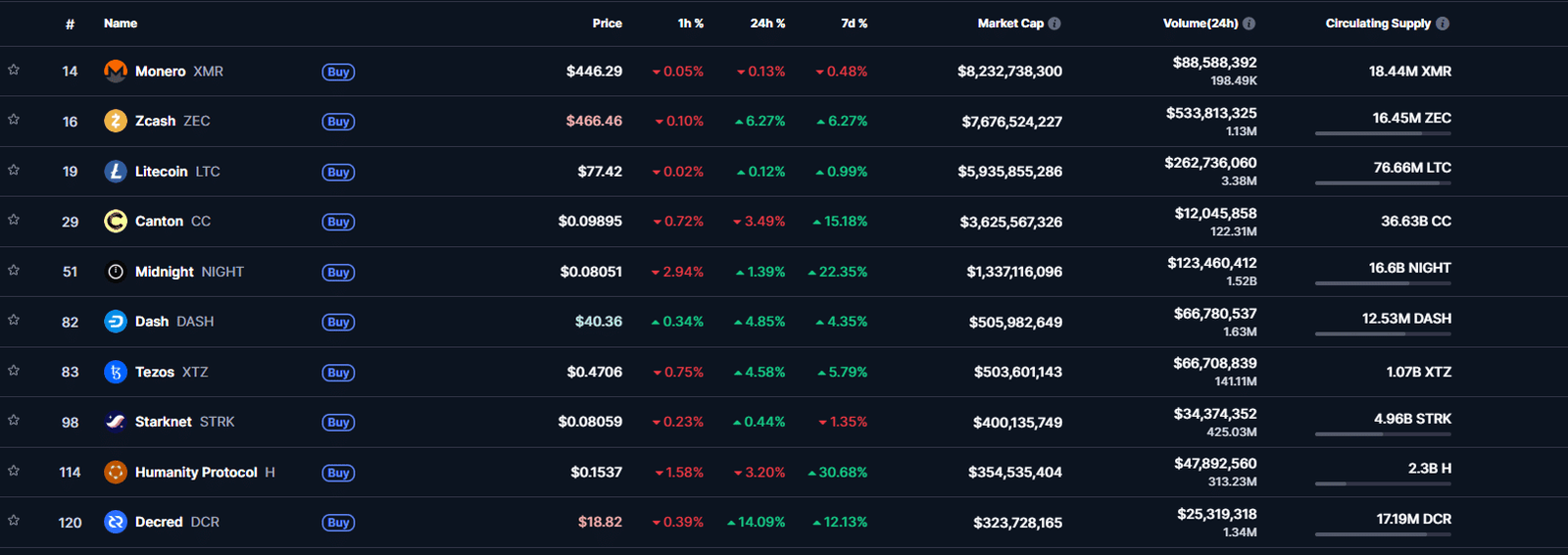Click the Market Cap info icon
Viewport: 1568px width, 555px height.
(x=1054, y=24)
